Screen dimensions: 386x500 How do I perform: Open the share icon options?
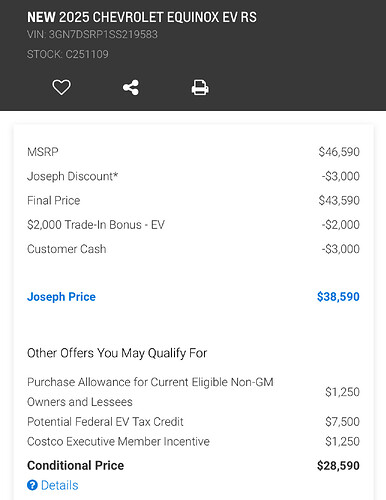131,88
